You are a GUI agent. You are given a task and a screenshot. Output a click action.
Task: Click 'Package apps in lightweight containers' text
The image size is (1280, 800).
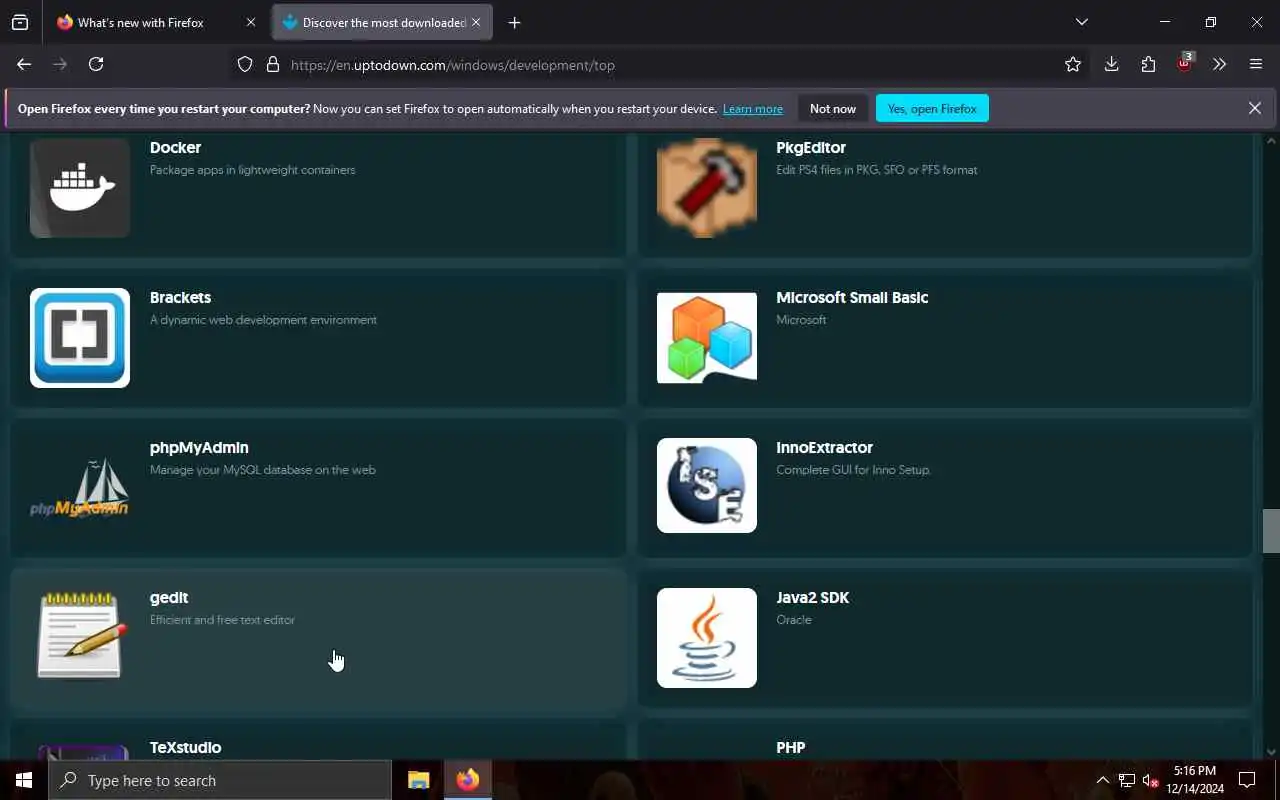pyautogui.click(x=252, y=170)
